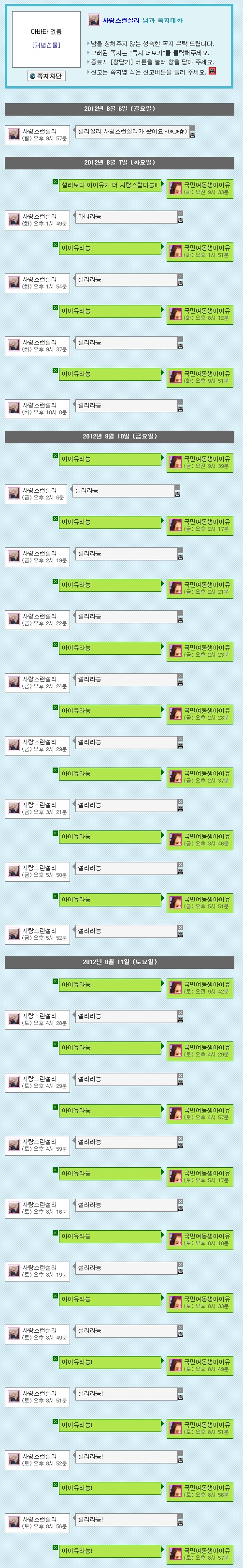Viewport: 243px width, 1568px height.
Task: Select the 아이유라능! bubble at 토 오후 8시 57분
Action: 111,1551
